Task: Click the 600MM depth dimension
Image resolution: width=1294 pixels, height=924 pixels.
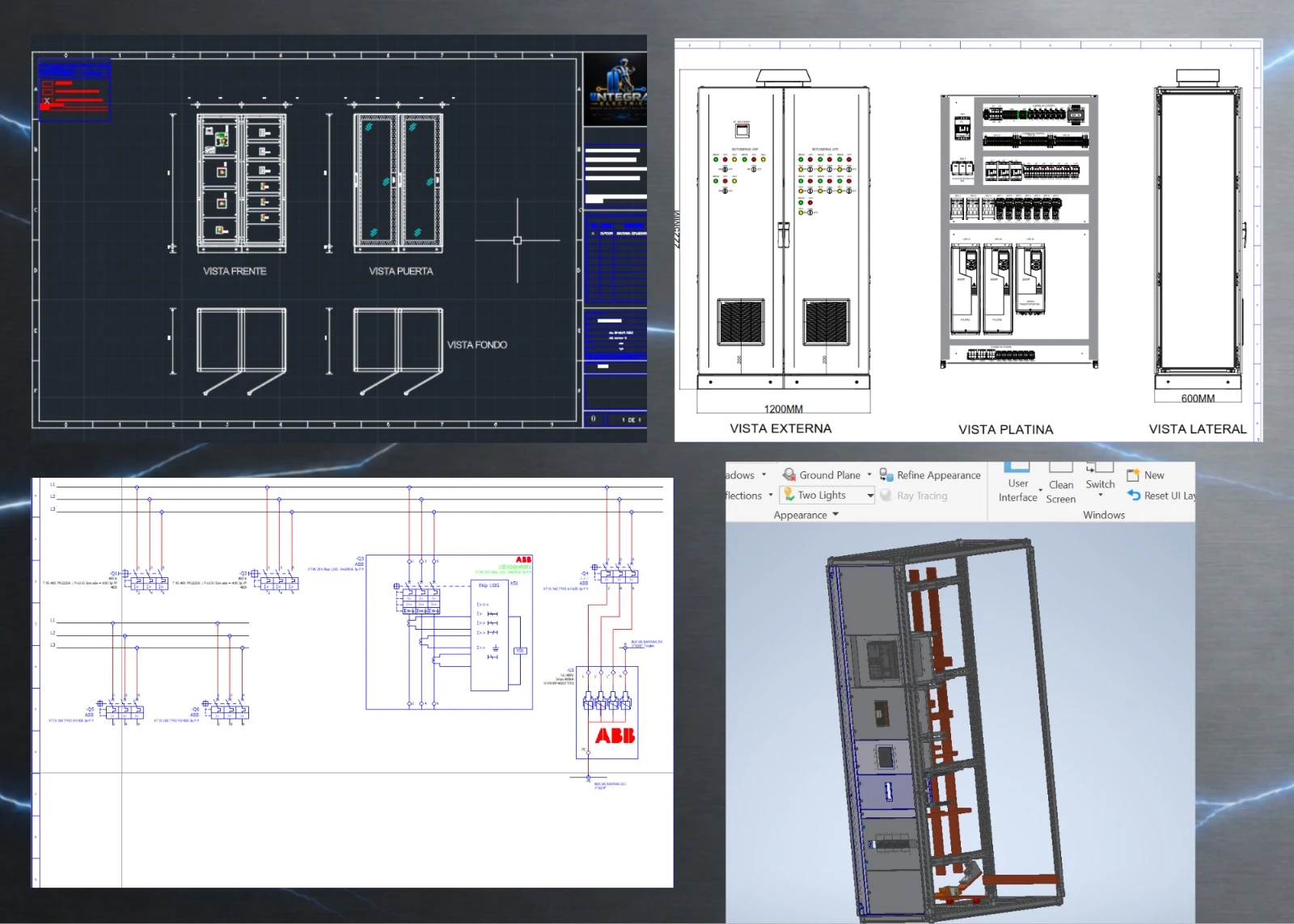Action: tap(1198, 399)
